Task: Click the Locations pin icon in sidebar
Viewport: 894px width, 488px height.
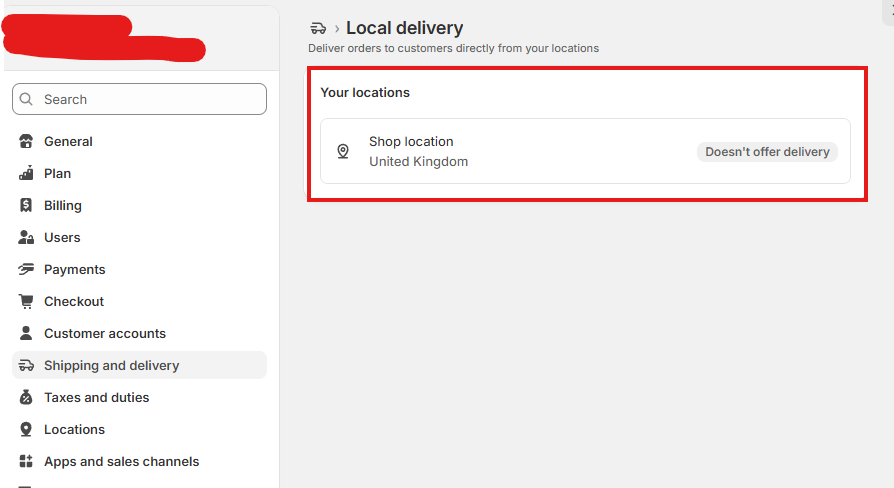Action: coord(26,429)
